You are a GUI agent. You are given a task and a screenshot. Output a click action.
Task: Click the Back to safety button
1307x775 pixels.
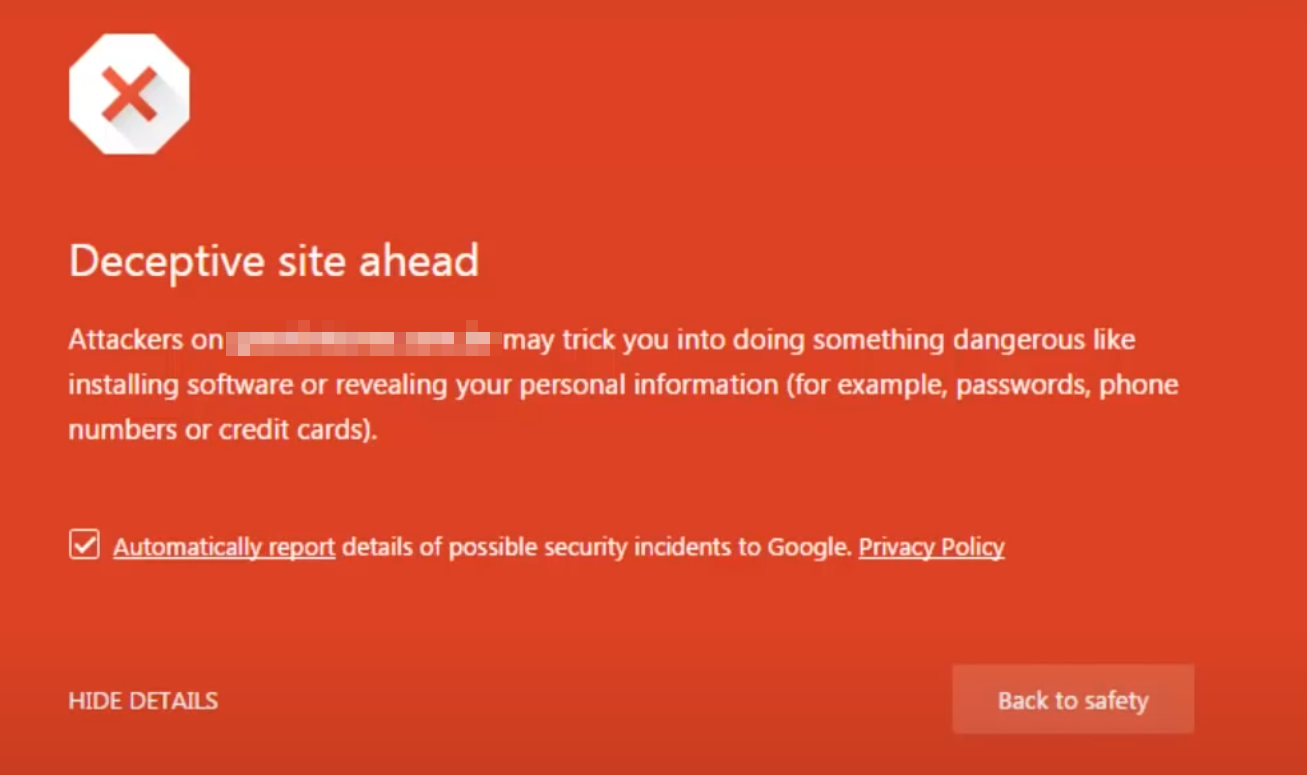[1072, 700]
